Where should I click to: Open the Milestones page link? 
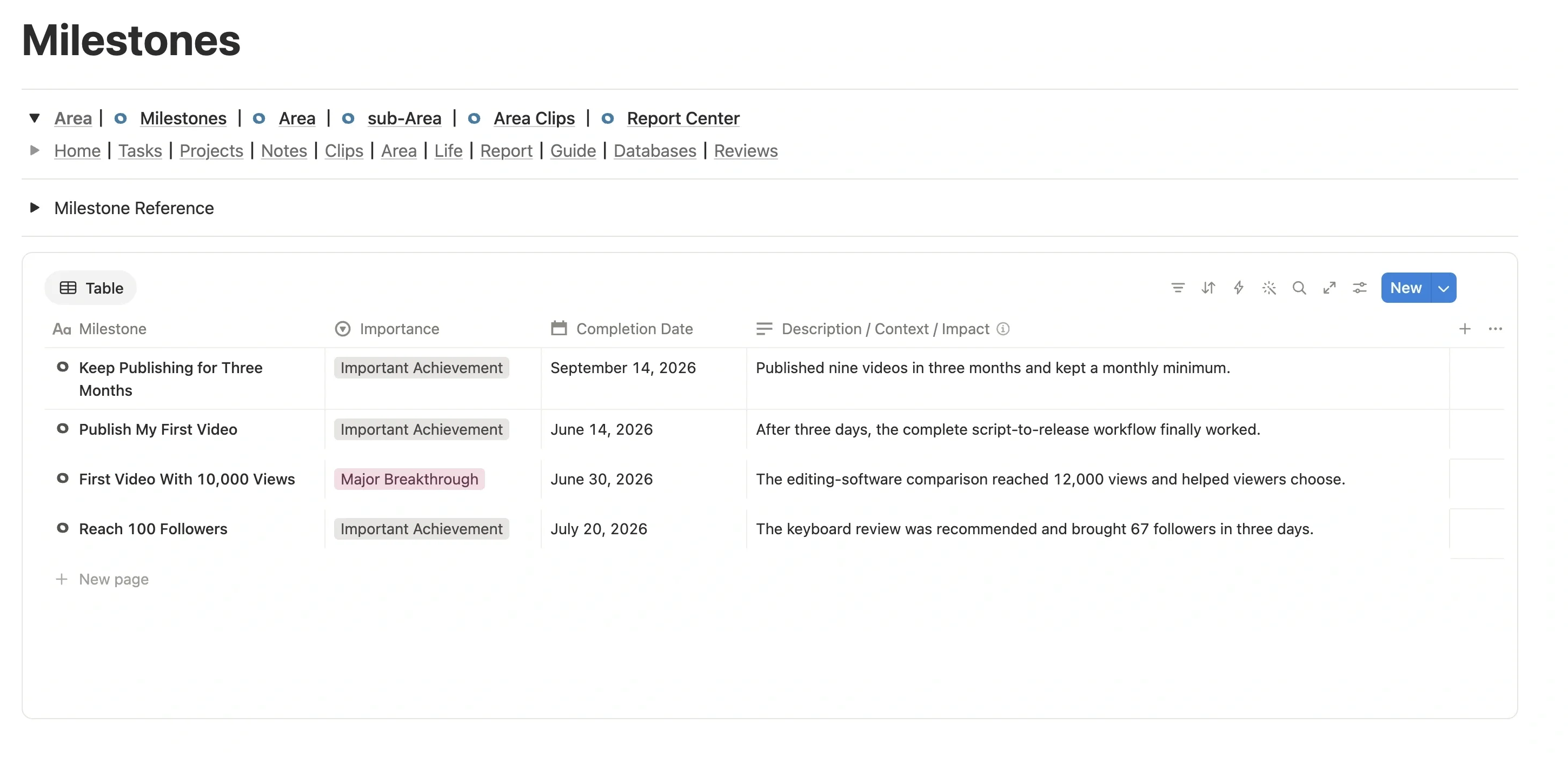(183, 118)
